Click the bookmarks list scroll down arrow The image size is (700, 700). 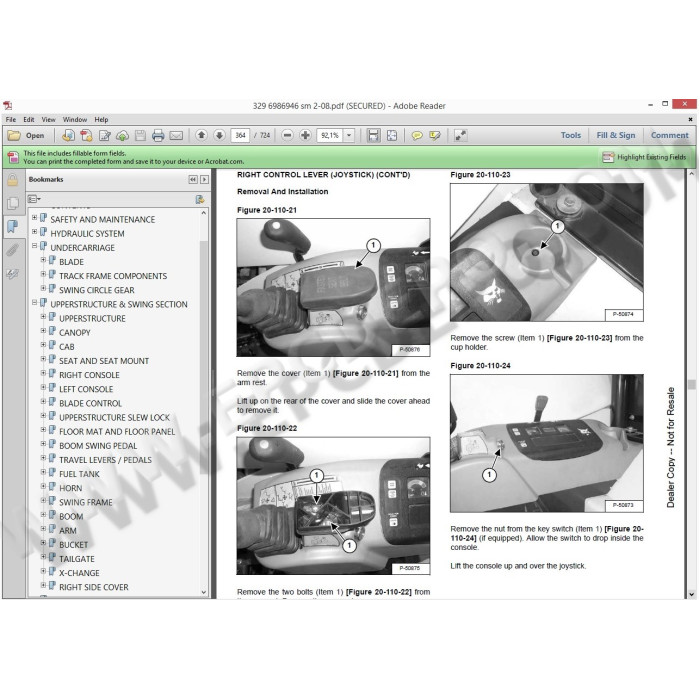coord(204,592)
